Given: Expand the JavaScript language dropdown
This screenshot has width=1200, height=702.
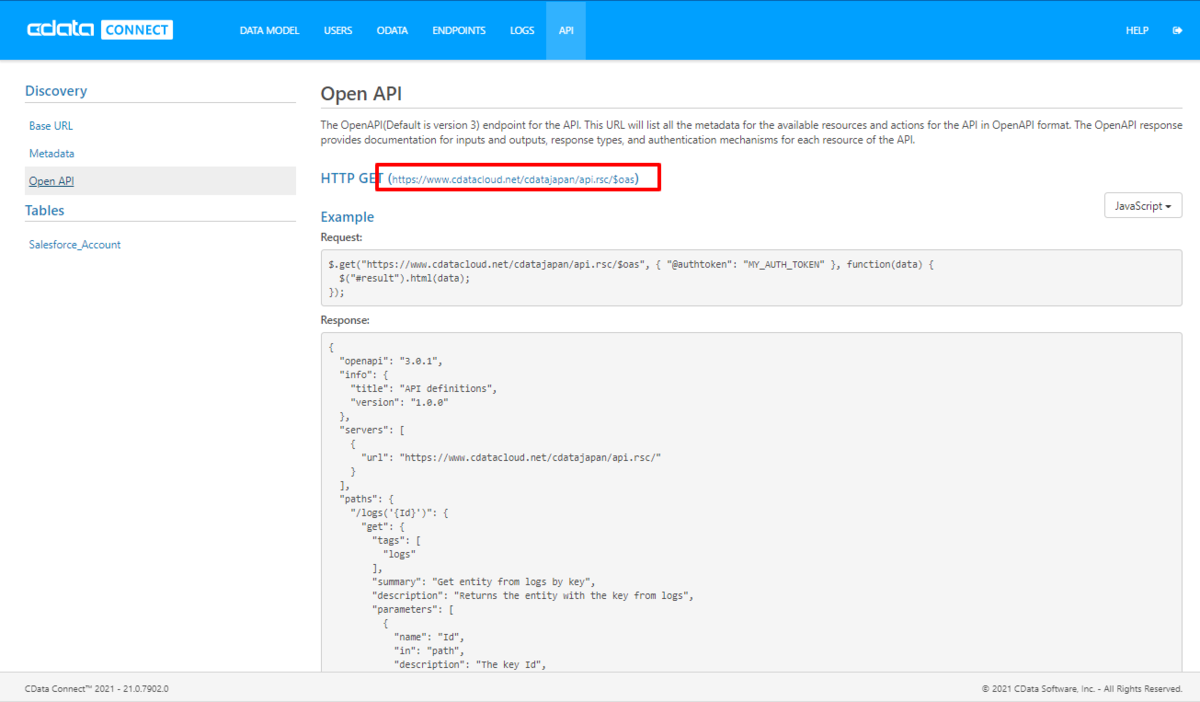Looking at the screenshot, I should [x=1143, y=206].
